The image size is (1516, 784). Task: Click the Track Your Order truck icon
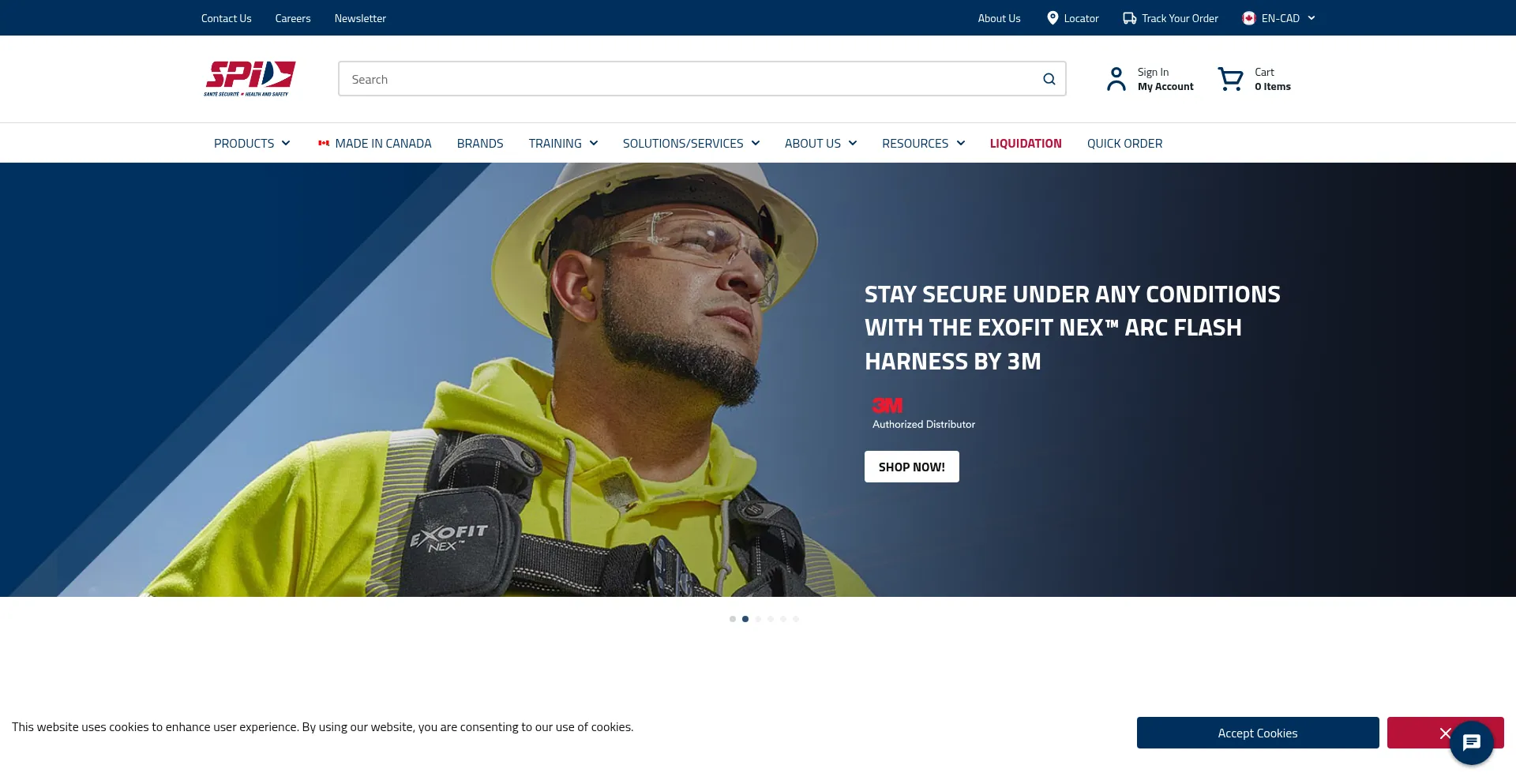point(1130,18)
